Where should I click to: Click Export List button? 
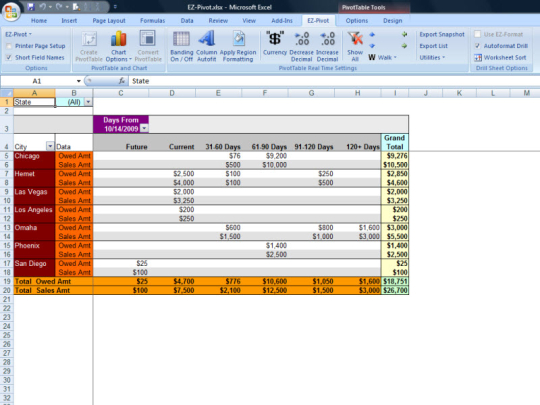click(x=434, y=46)
